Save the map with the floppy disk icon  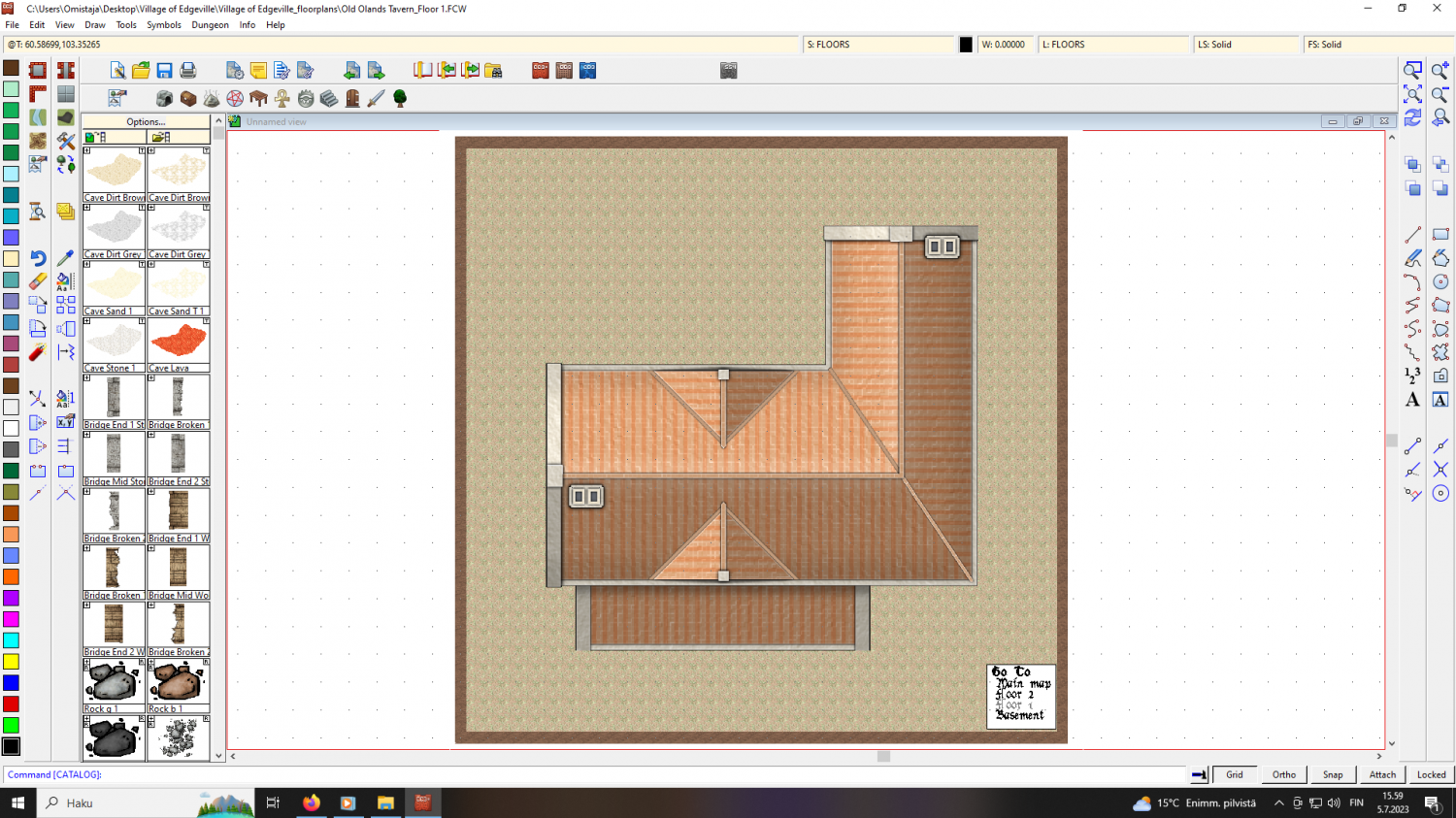164,70
